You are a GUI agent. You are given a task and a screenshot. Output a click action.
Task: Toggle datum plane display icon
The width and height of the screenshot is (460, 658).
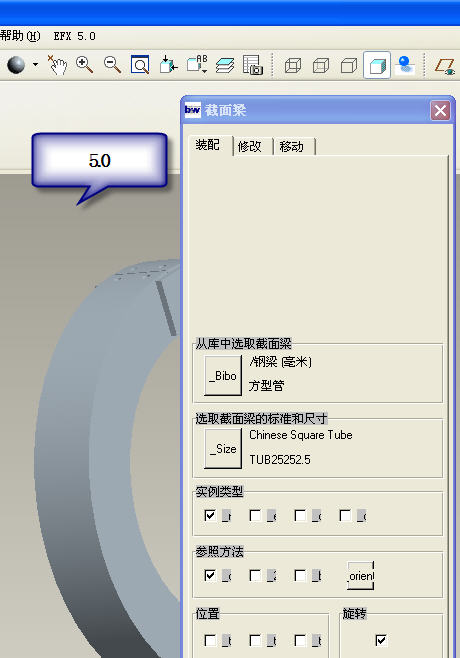tap(445, 66)
